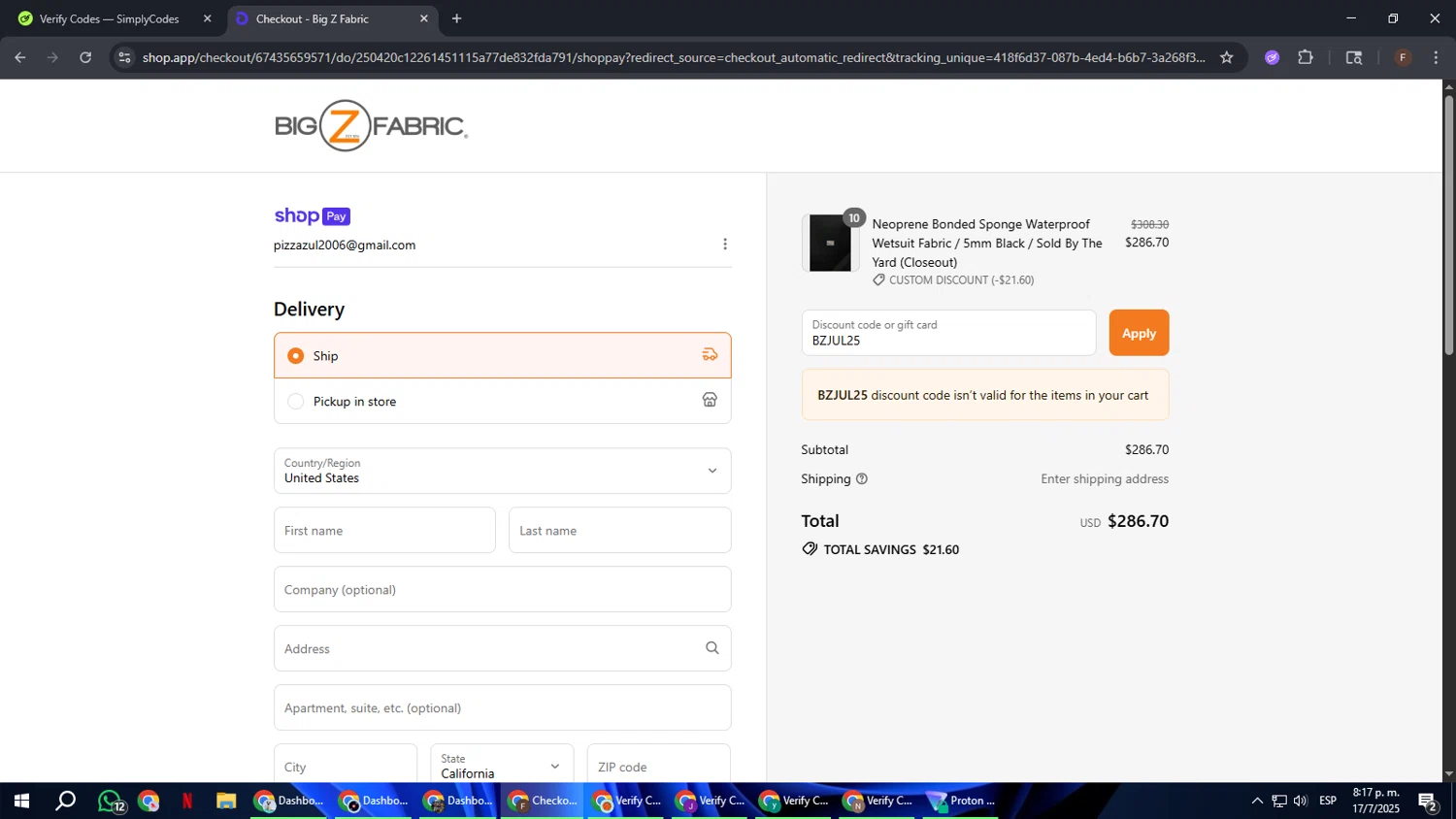This screenshot has width=1456, height=819.
Task: Open File Explorer from the taskbar
Action: pyautogui.click(x=226, y=801)
